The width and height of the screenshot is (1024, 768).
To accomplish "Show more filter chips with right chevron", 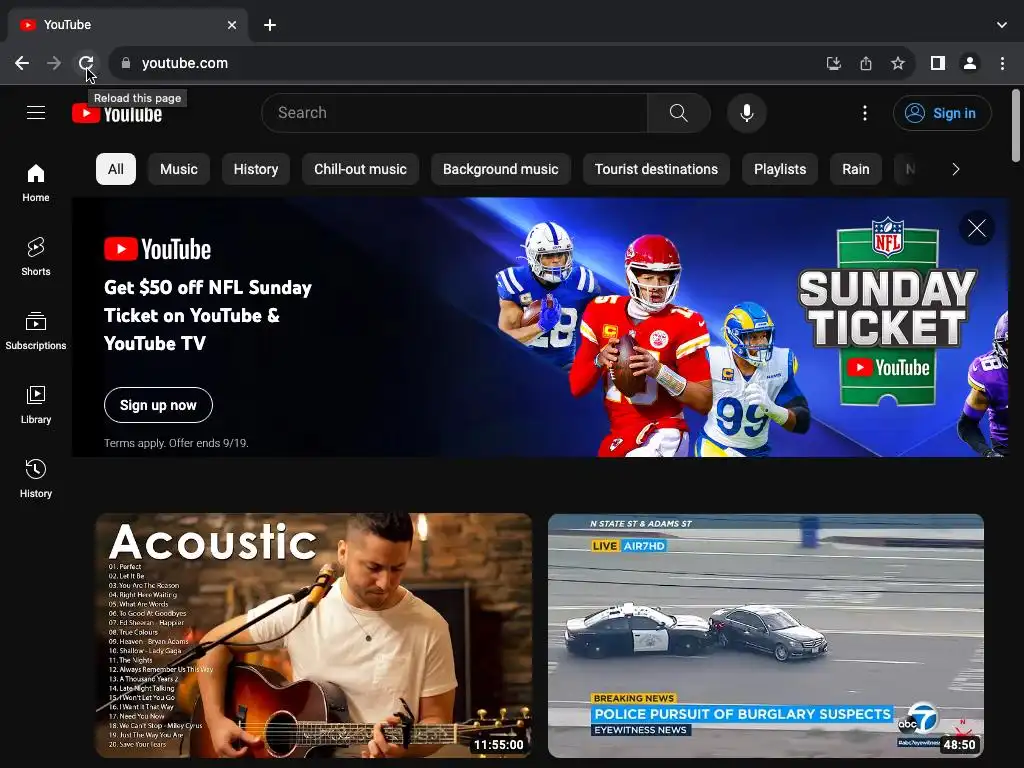I will (x=955, y=169).
